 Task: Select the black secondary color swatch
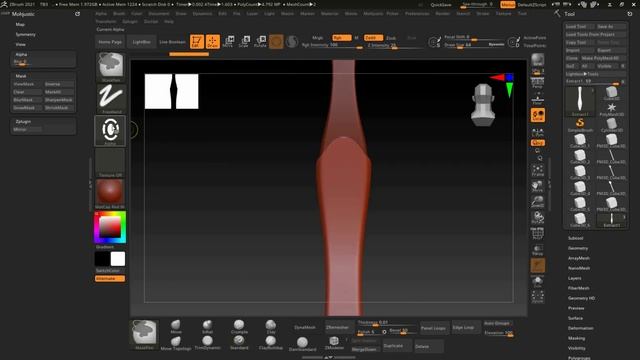point(102,259)
